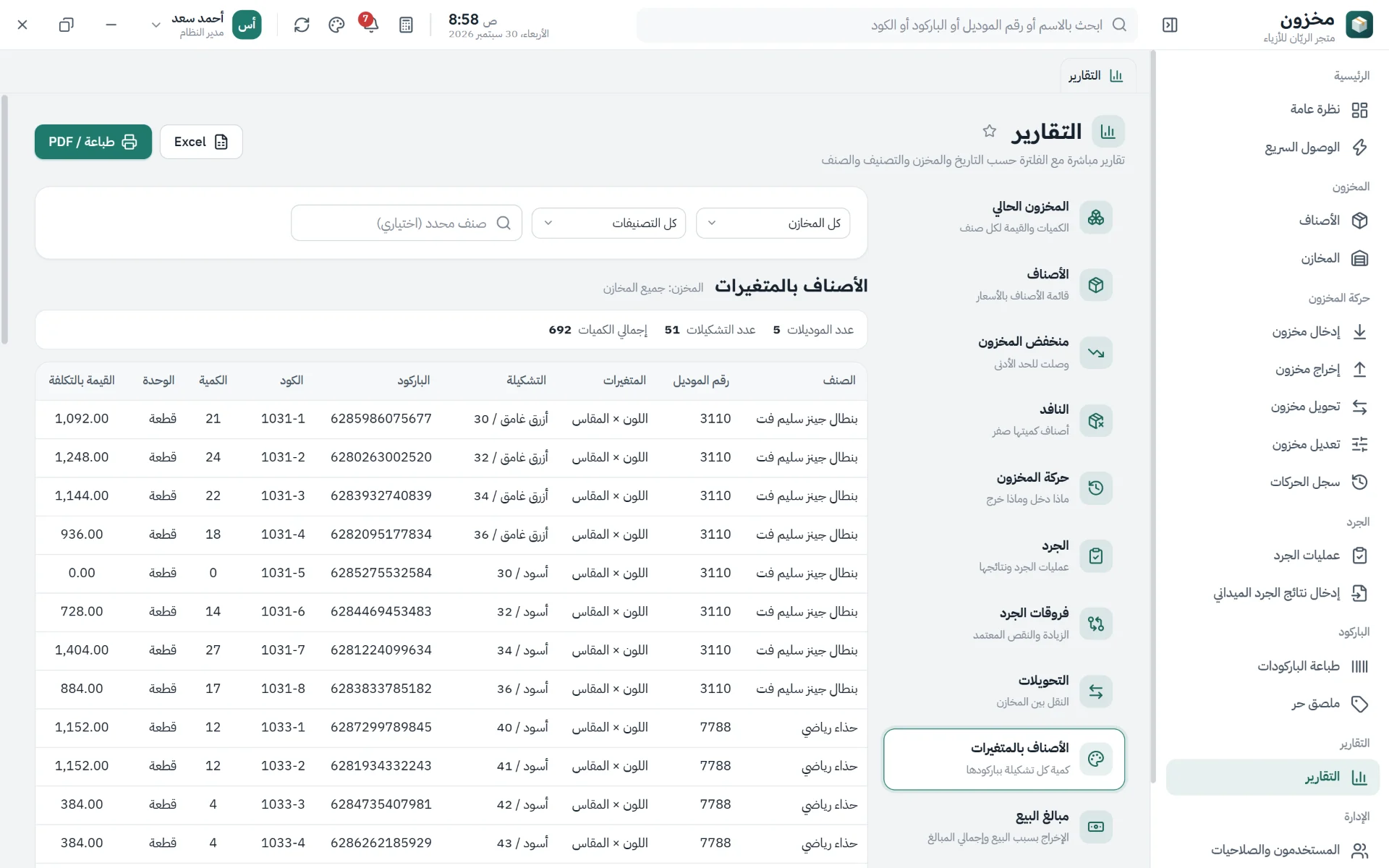Expand the كل التصنيفات dropdown
Viewport: 1389px width, 868px height.
point(608,224)
